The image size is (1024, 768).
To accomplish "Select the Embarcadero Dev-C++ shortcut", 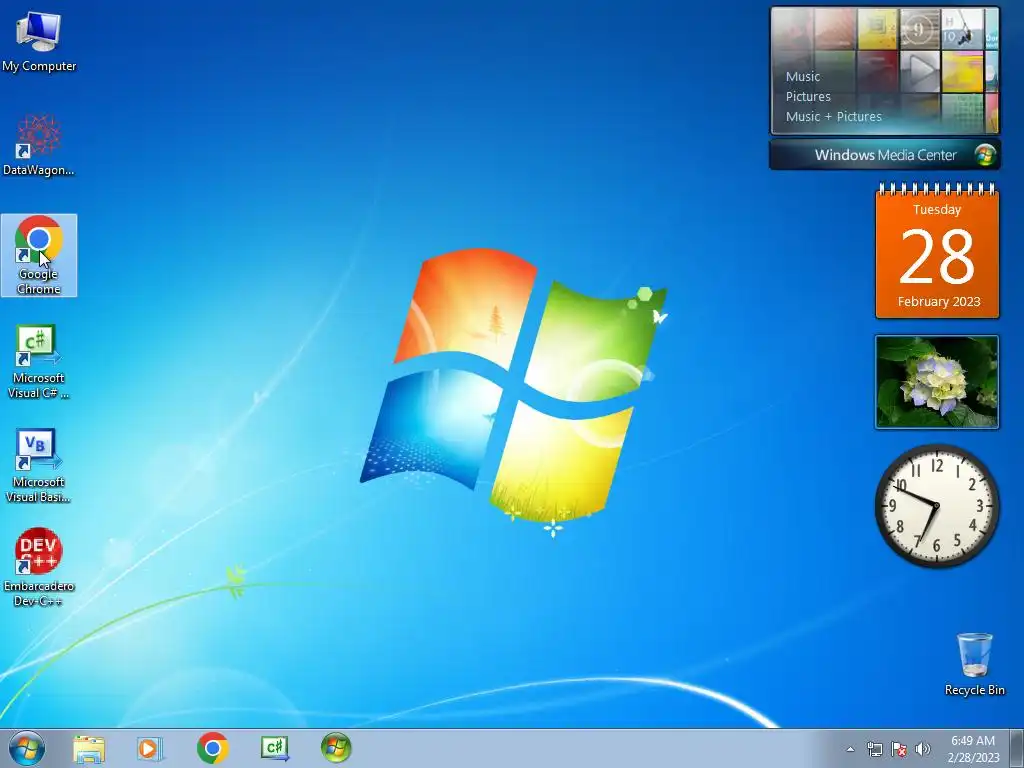I will coord(39,568).
